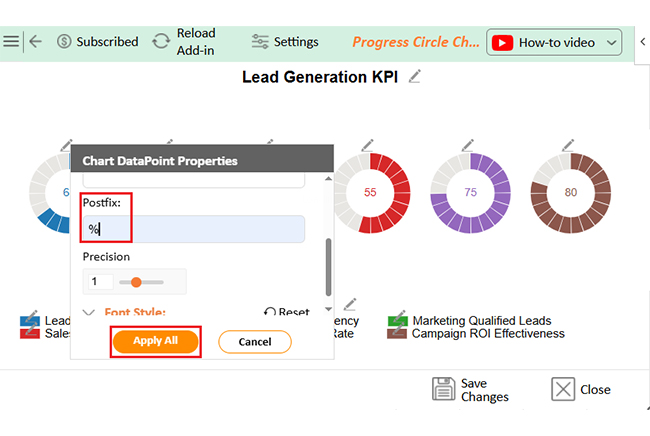Viewport: 650px width, 436px height.
Task: Cancel the DataPoint Properties dialog
Action: click(x=254, y=342)
